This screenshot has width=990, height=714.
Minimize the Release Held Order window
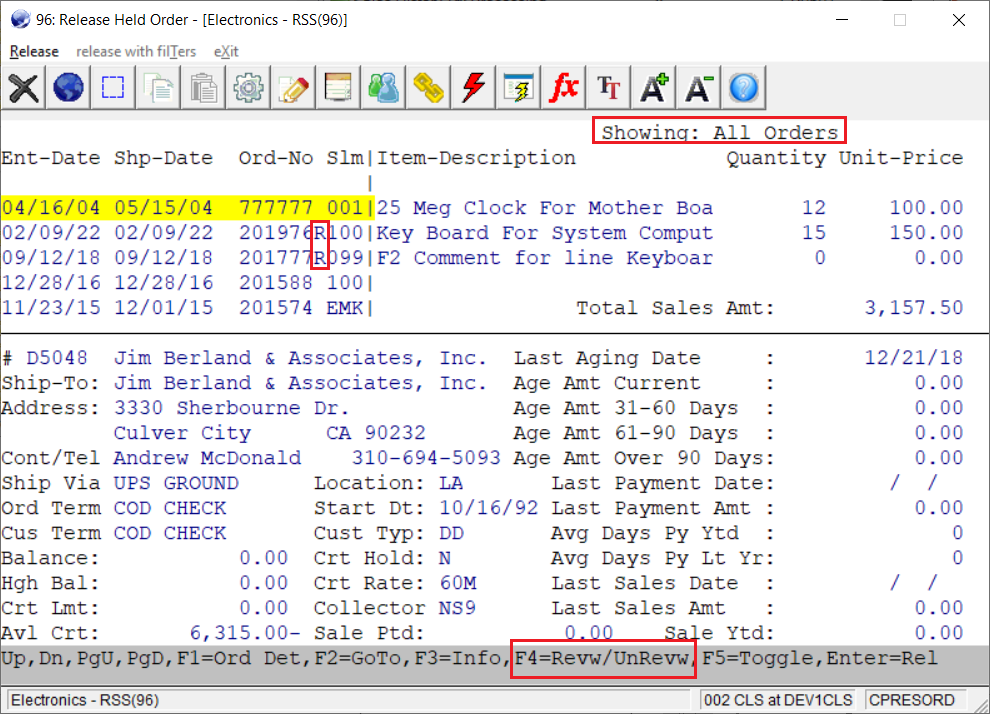click(842, 20)
